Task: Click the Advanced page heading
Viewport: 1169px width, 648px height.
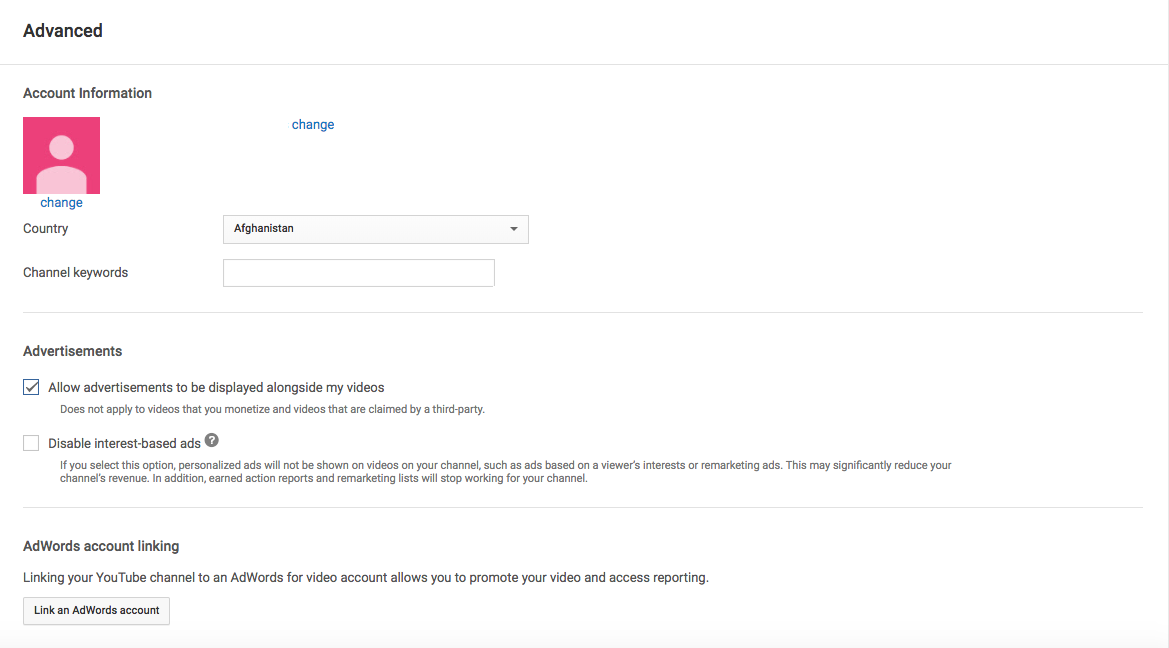Action: [x=62, y=30]
